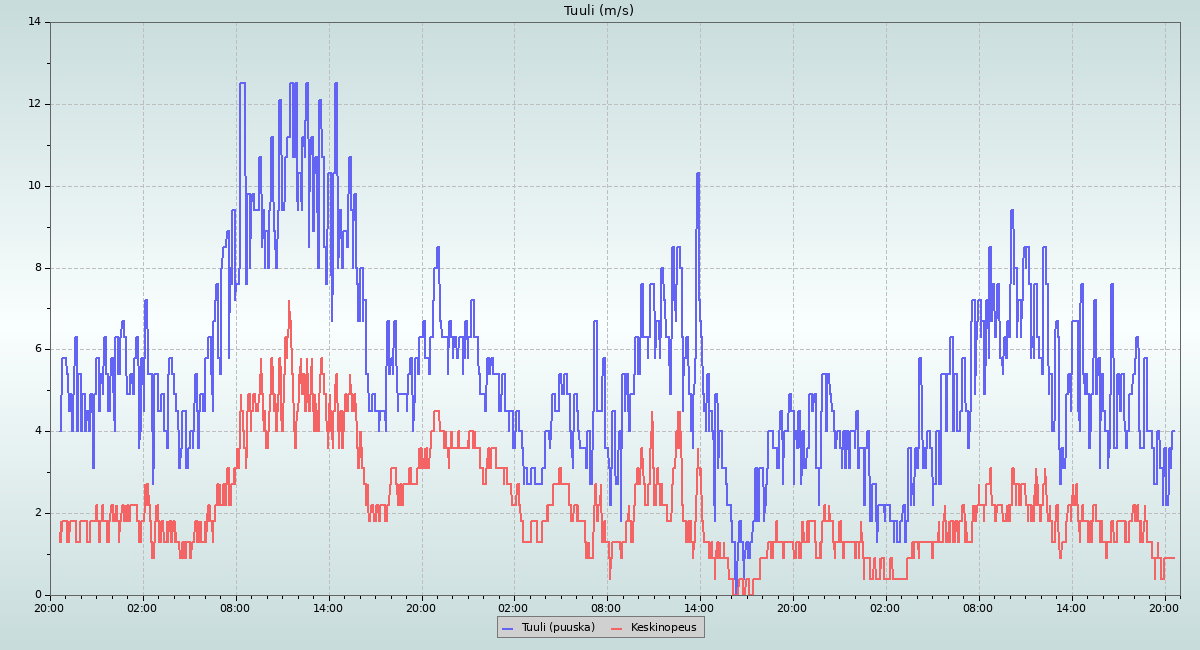This screenshot has width=1200, height=650.
Task: Click the y-axis label 4
Action: tap(38, 431)
